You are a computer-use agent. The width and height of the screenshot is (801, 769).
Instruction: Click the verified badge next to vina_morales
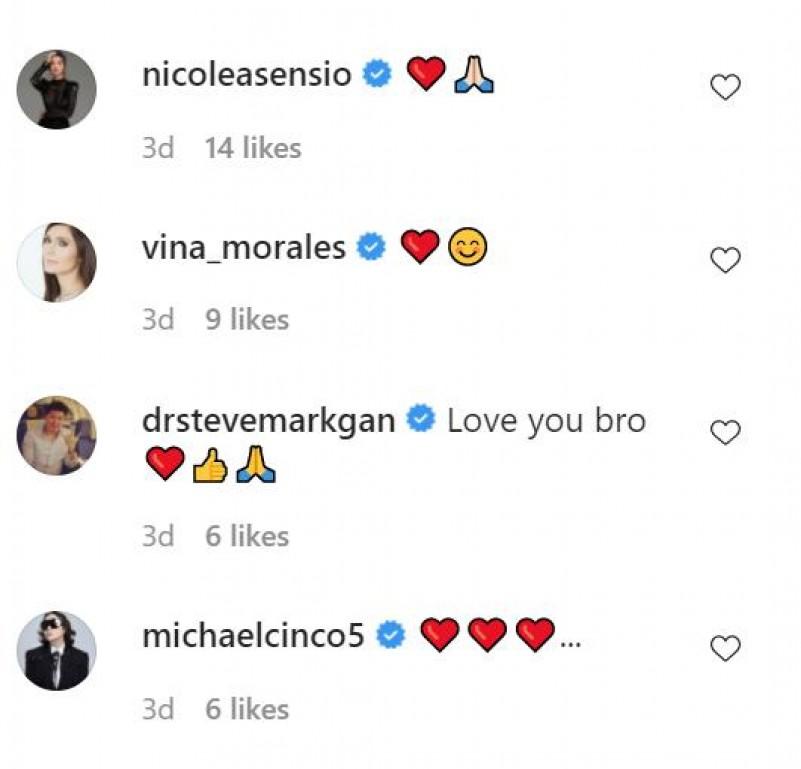coord(372,247)
